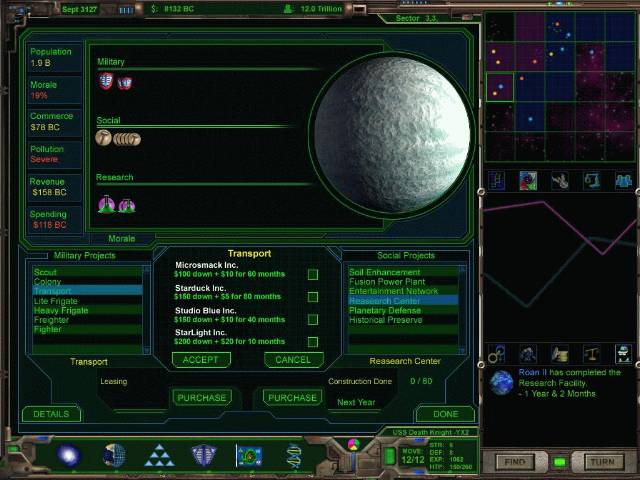The width and height of the screenshot is (640, 480).
Task: Click the green indicator between FIND and TURN
Action: tap(560, 462)
